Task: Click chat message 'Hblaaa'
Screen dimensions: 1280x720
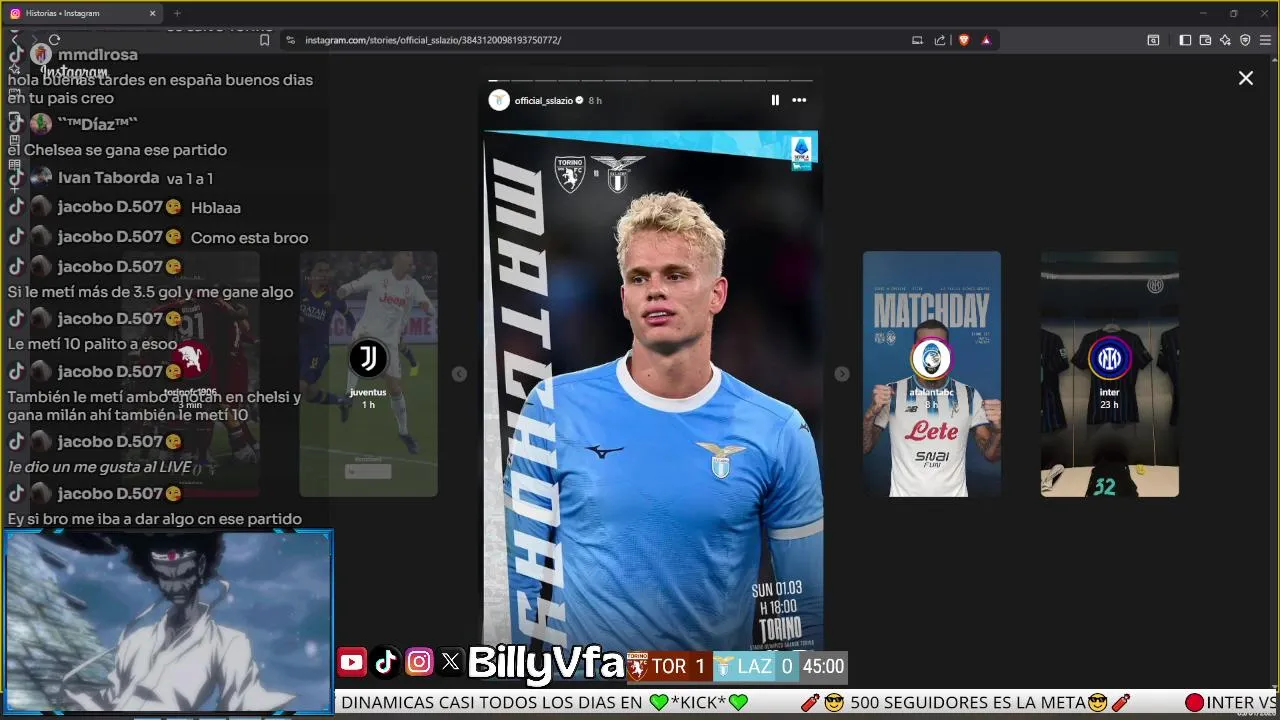Action: coord(215,208)
